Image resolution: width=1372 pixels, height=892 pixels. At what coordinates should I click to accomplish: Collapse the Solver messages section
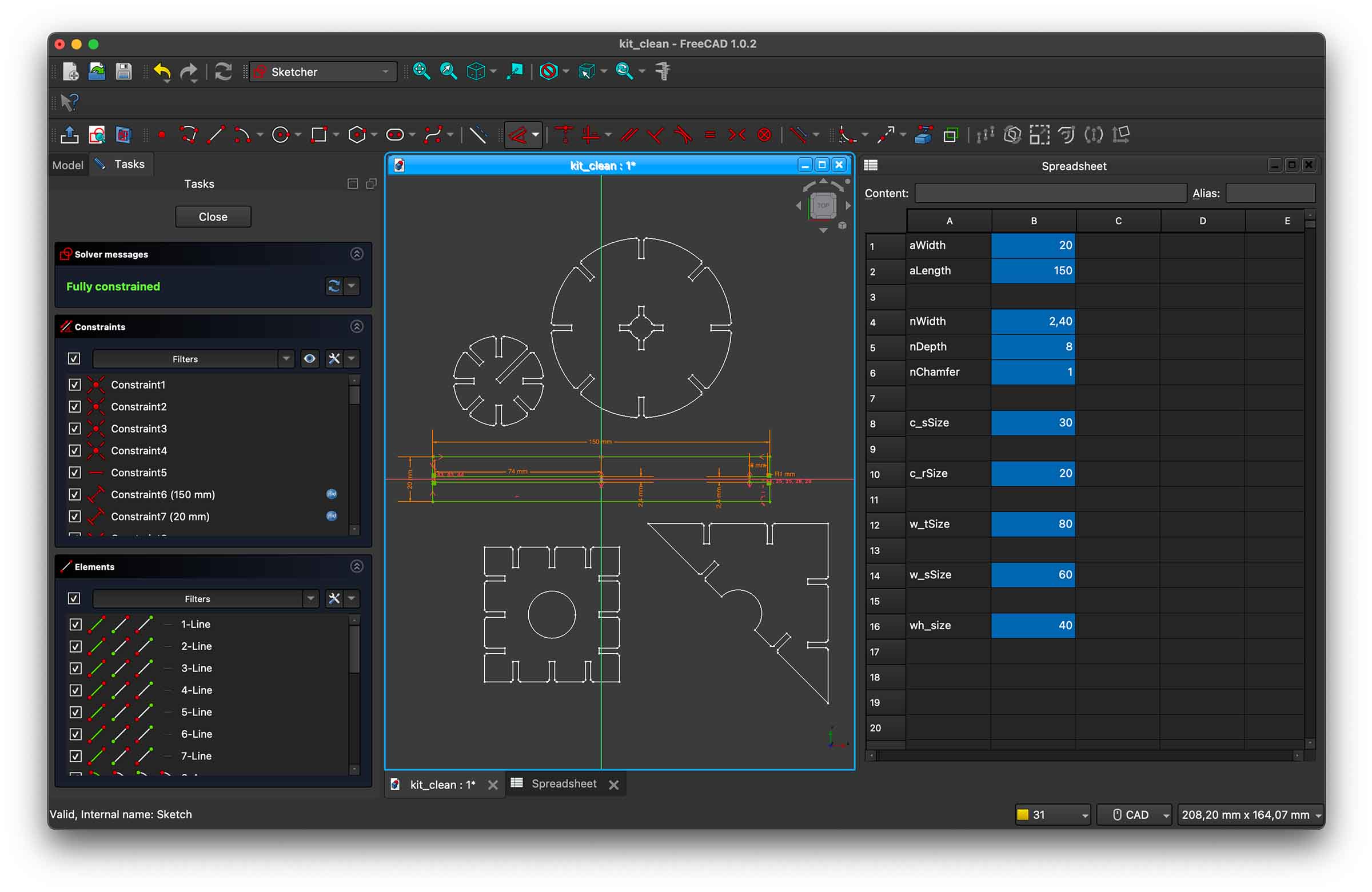357,254
